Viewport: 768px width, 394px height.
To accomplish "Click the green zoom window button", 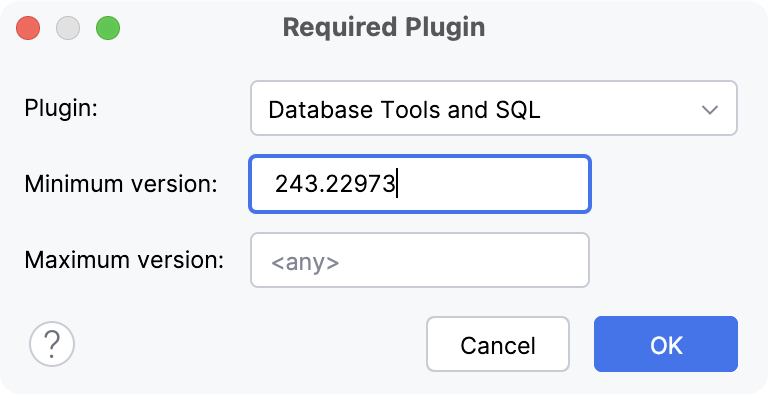I will [108, 27].
